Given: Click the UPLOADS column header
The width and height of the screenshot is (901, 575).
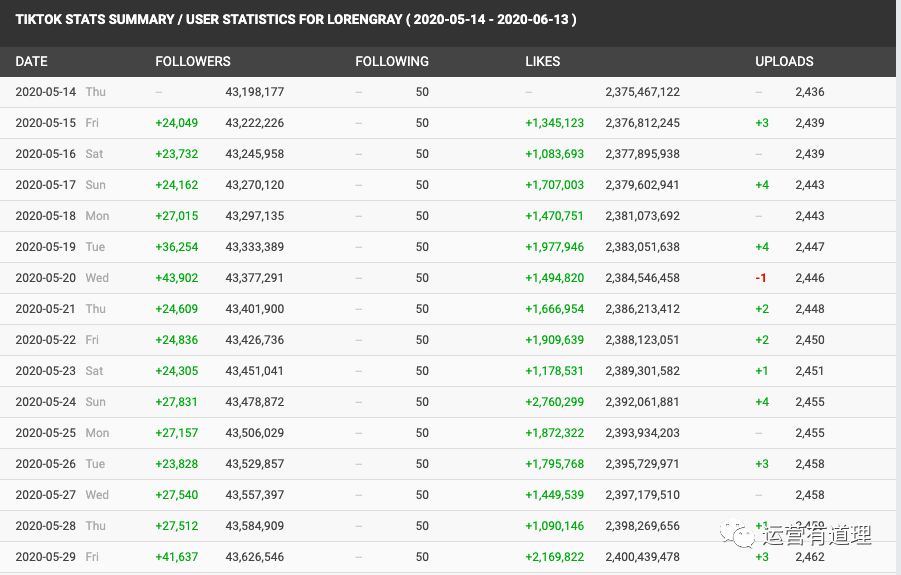Looking at the screenshot, I should 784,61.
